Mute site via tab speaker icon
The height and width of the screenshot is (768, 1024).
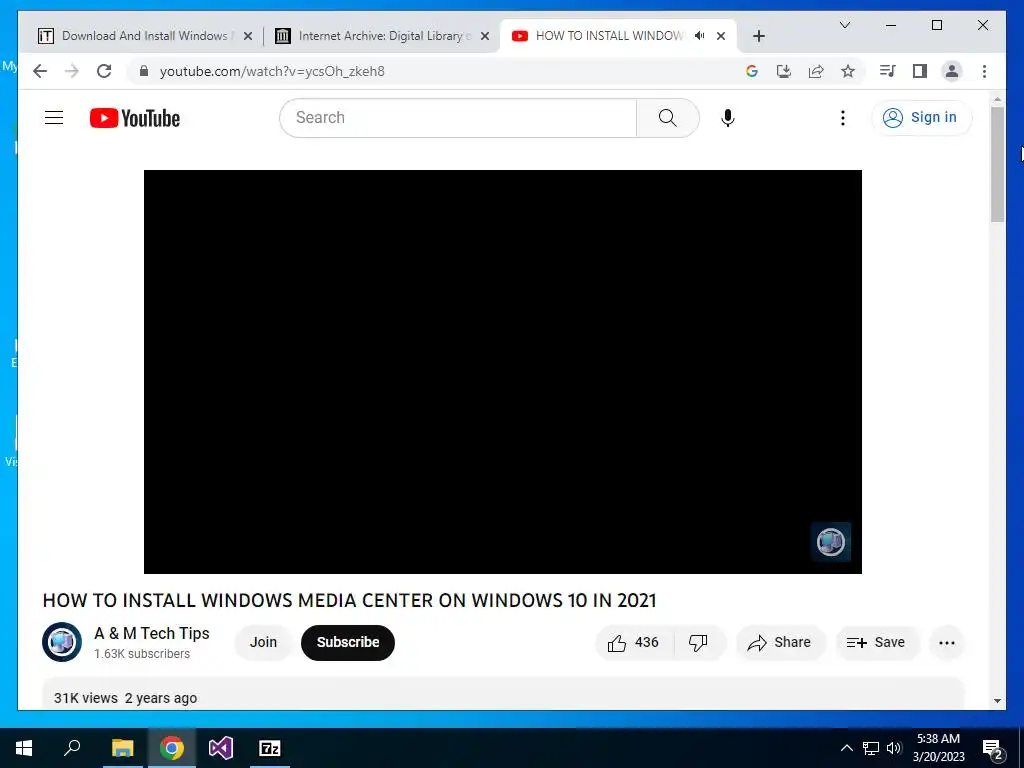(x=699, y=36)
